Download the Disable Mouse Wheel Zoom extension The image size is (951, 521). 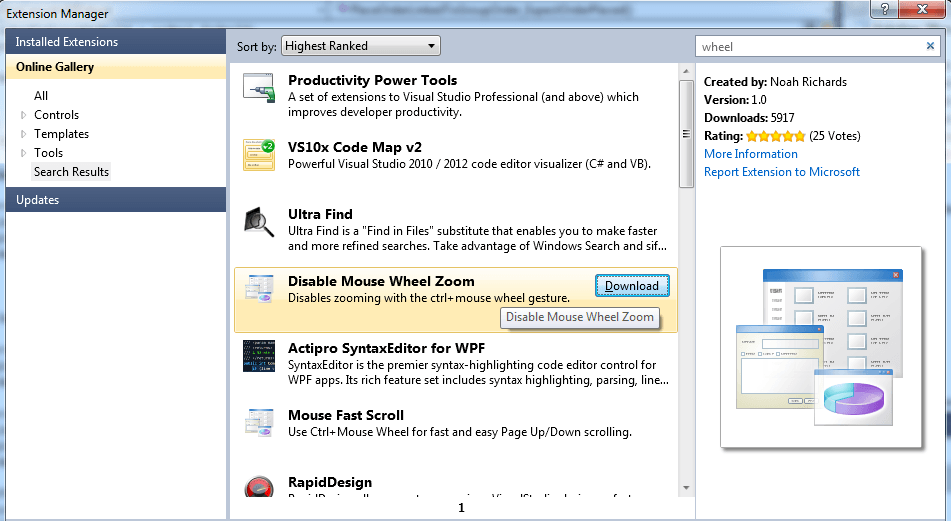(631, 286)
